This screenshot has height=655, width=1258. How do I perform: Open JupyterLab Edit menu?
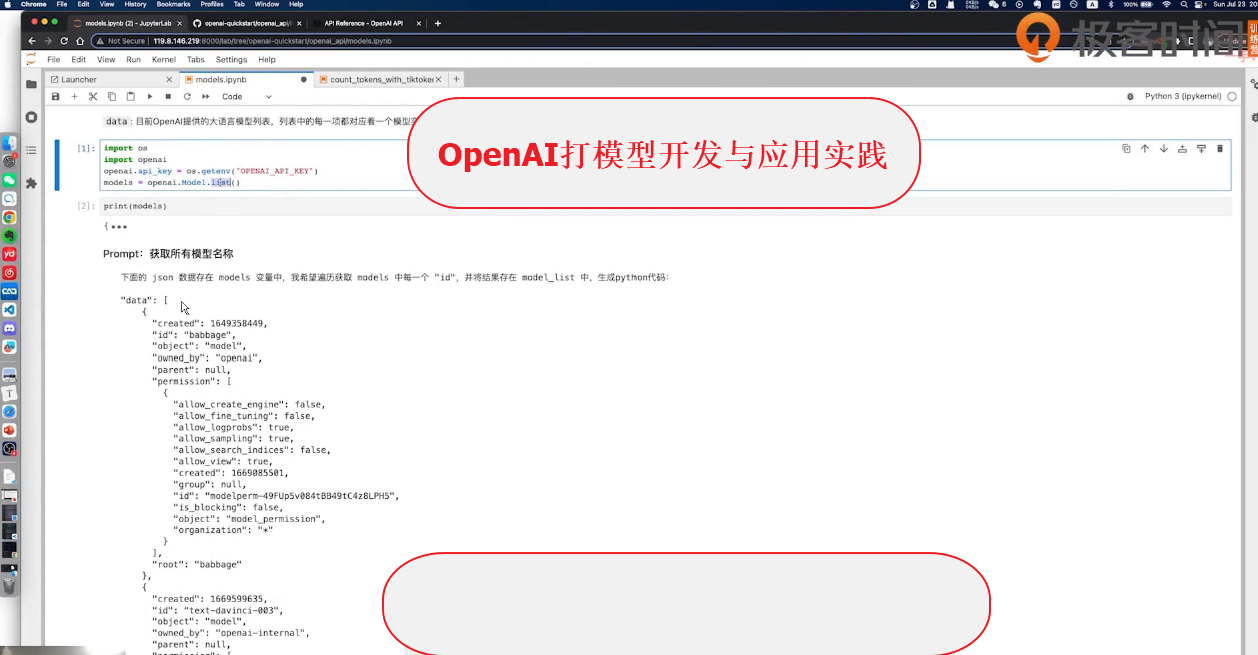[x=78, y=60]
